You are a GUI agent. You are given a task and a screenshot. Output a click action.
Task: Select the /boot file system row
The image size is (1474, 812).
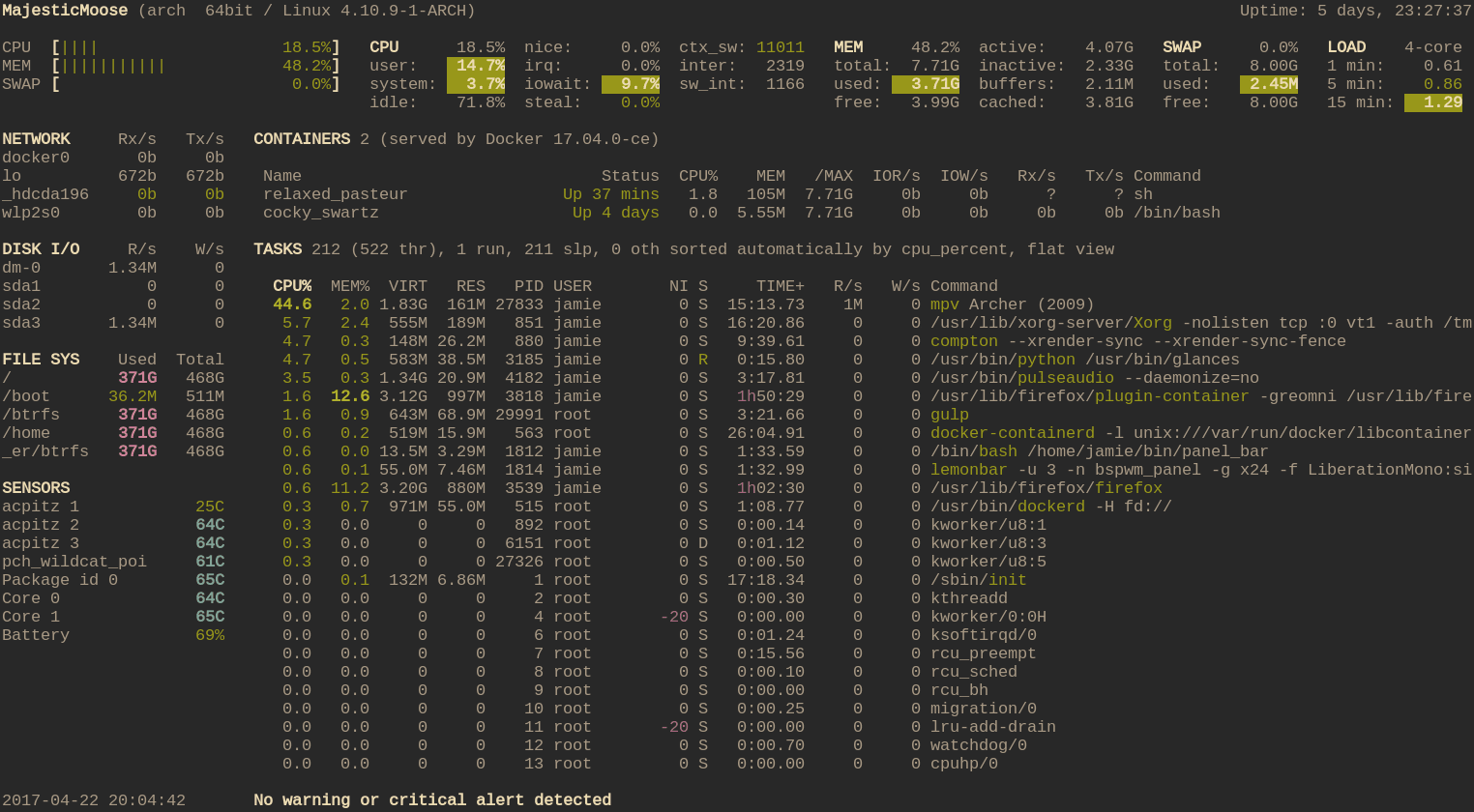pos(113,396)
